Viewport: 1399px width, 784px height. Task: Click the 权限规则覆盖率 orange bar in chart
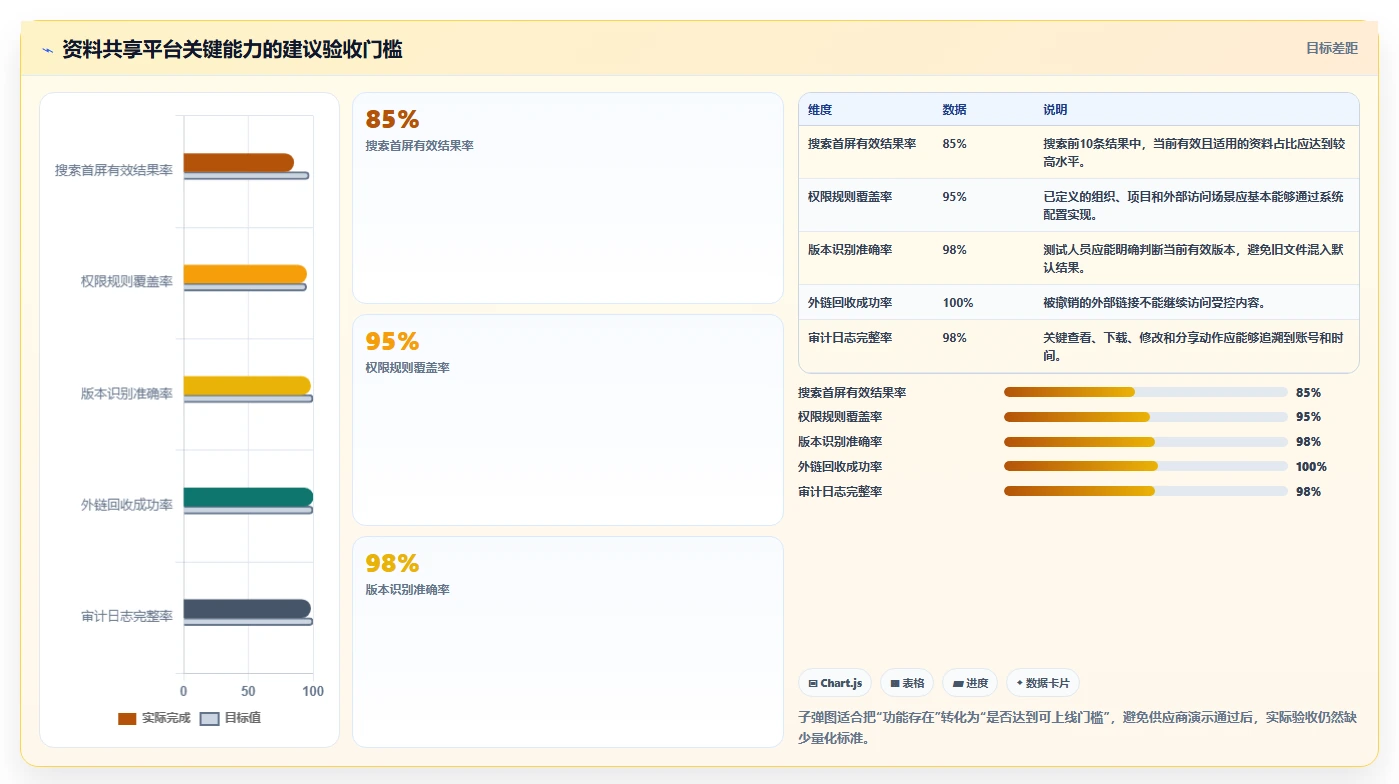[x=245, y=274]
